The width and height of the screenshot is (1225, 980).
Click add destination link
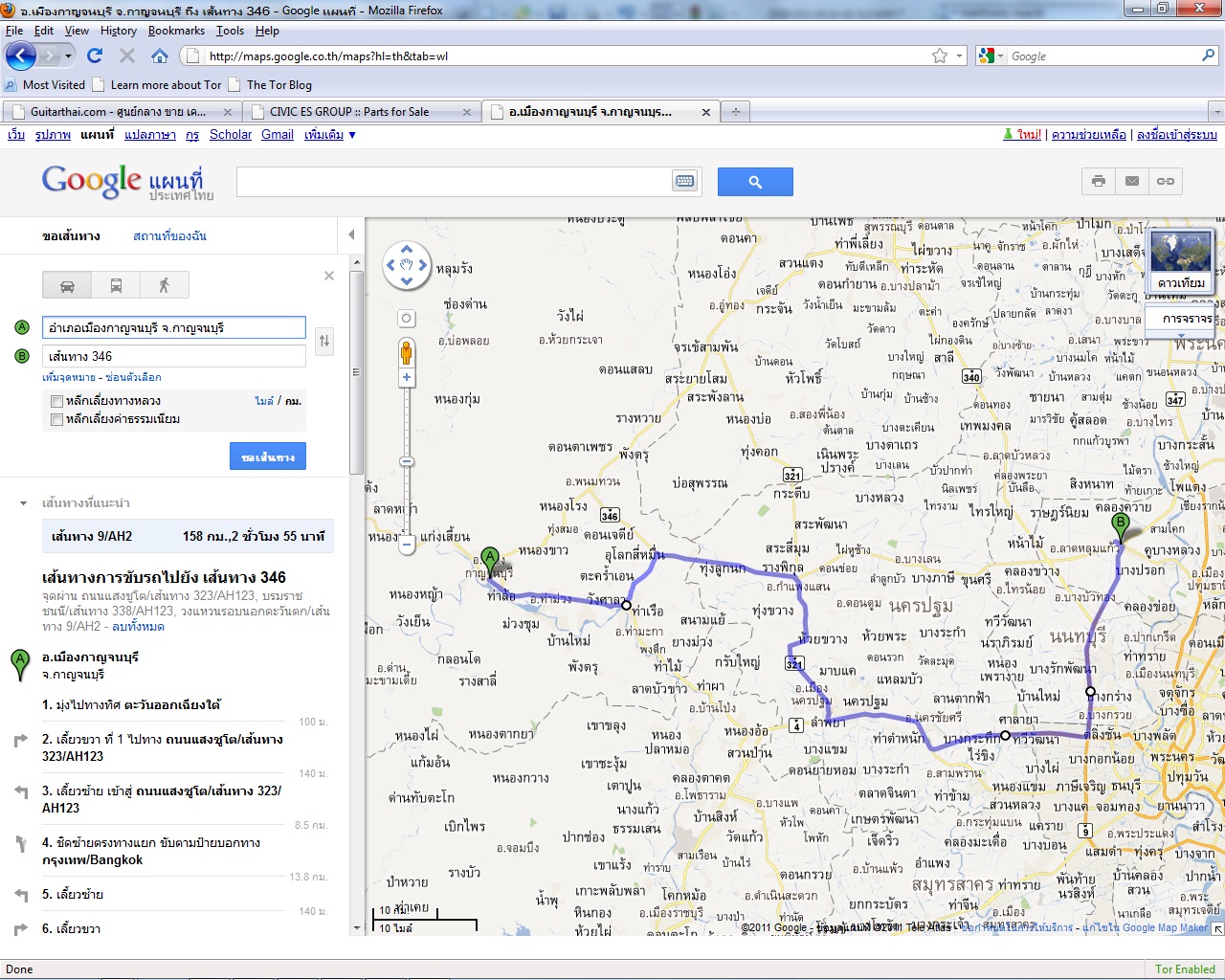point(69,377)
